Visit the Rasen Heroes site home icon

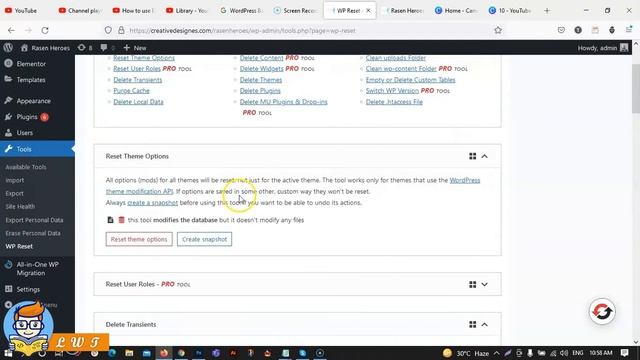(24, 48)
